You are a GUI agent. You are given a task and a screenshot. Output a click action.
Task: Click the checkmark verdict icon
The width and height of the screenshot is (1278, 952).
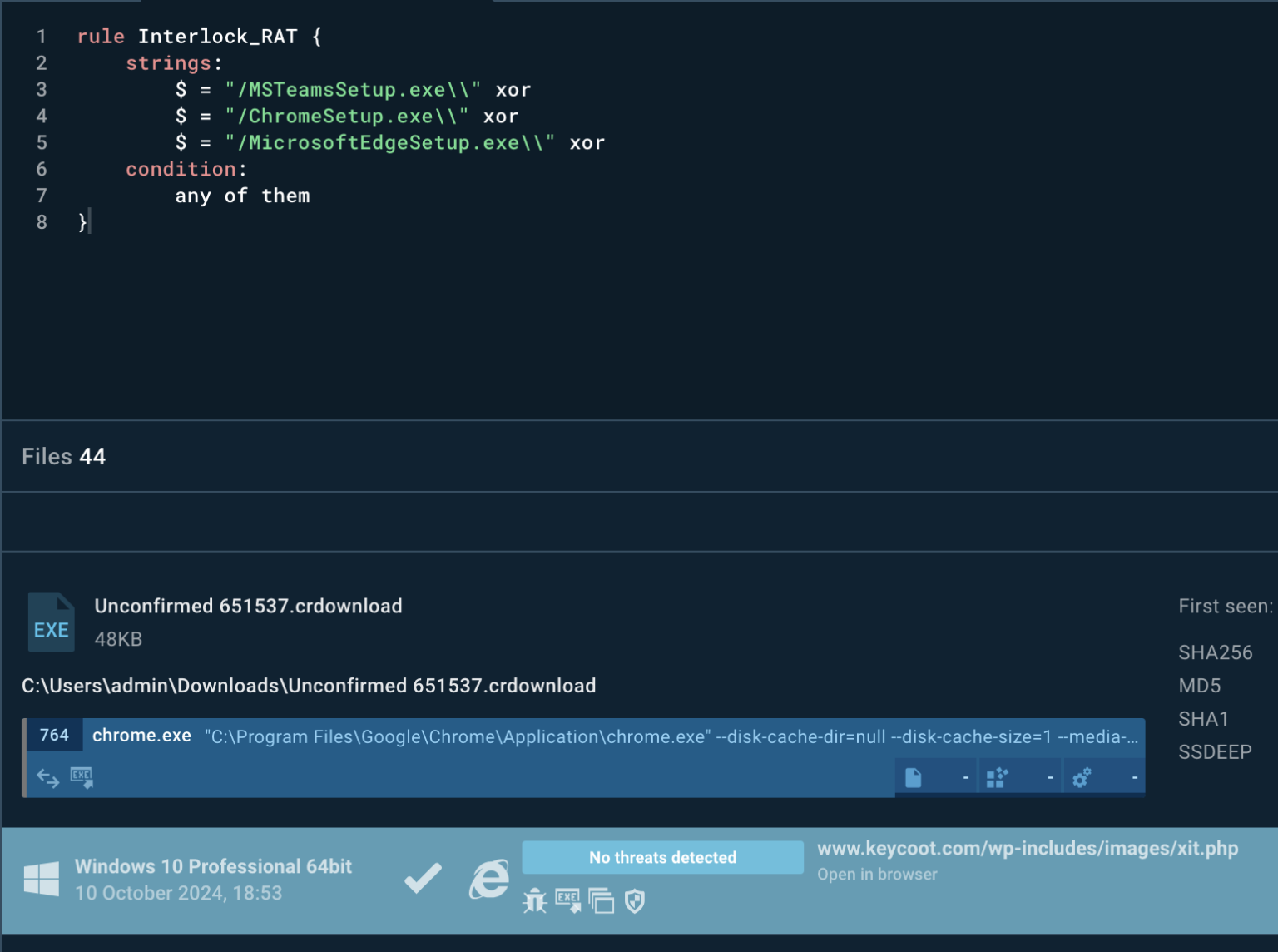pos(423,879)
